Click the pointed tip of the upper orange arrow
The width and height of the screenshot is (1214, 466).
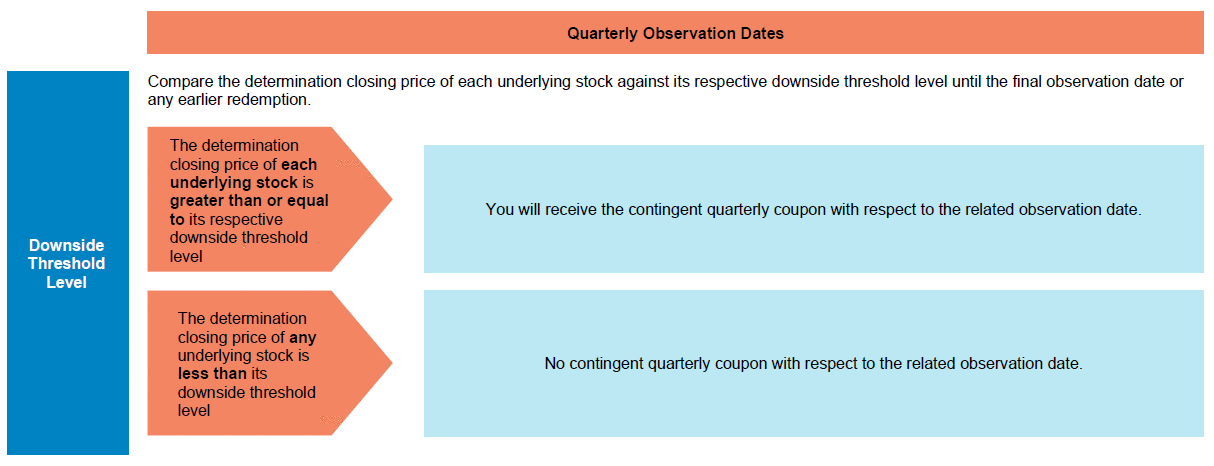pos(388,200)
